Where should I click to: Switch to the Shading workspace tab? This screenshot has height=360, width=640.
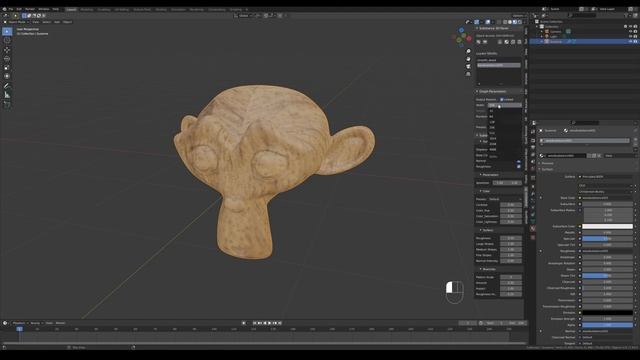tap(161, 9)
